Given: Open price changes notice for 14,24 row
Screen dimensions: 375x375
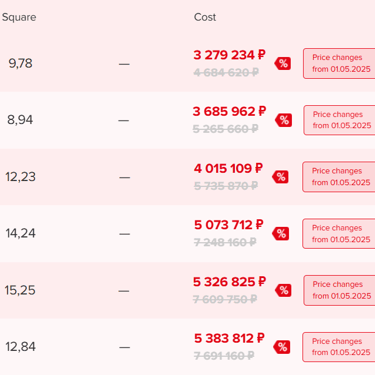Looking at the screenshot, I should (339, 234).
